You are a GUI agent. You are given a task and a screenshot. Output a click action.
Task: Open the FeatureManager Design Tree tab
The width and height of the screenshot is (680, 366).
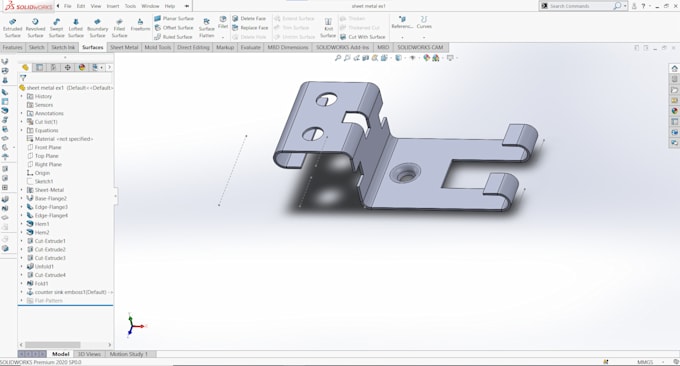click(25, 67)
